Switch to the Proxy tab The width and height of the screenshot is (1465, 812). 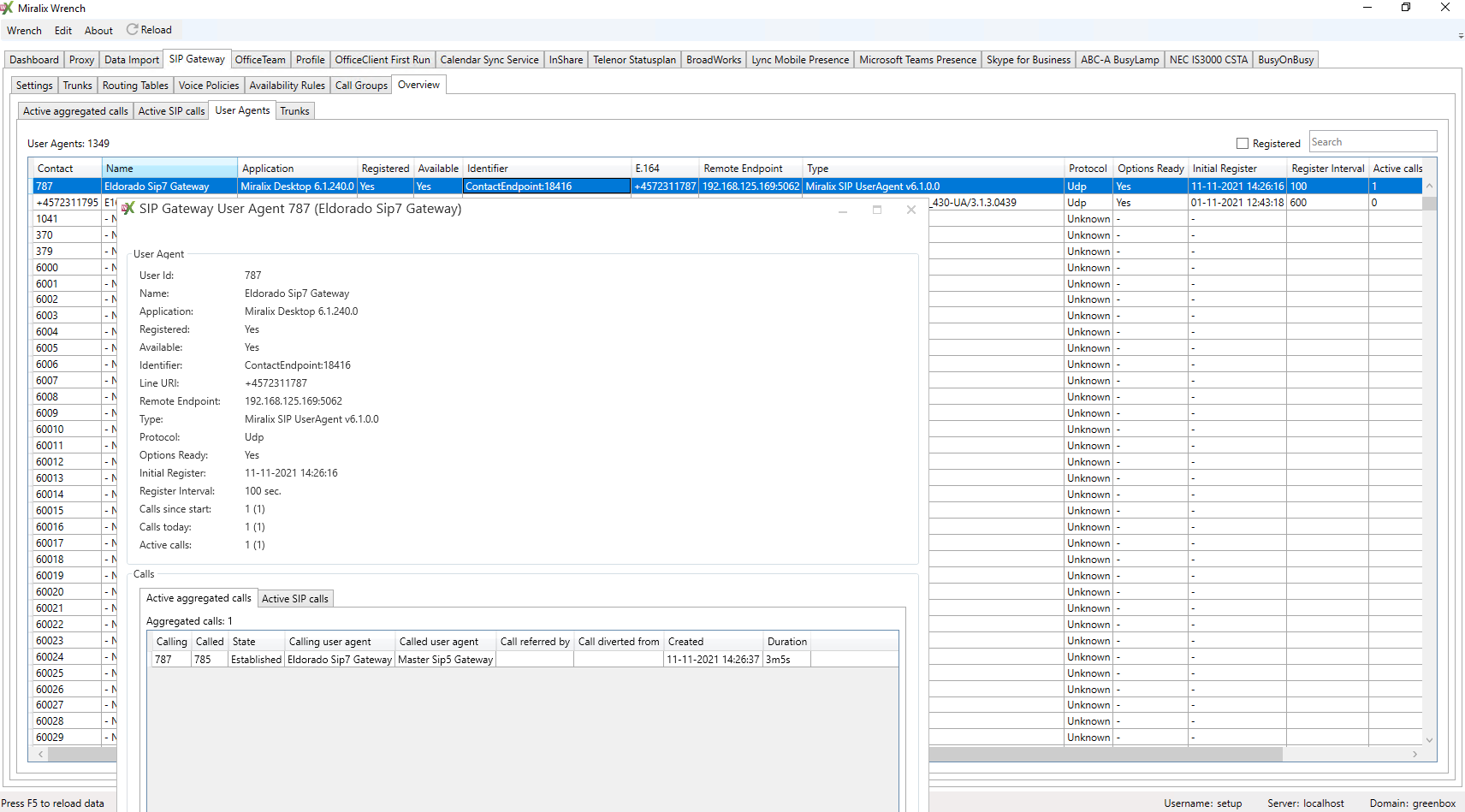click(x=81, y=60)
